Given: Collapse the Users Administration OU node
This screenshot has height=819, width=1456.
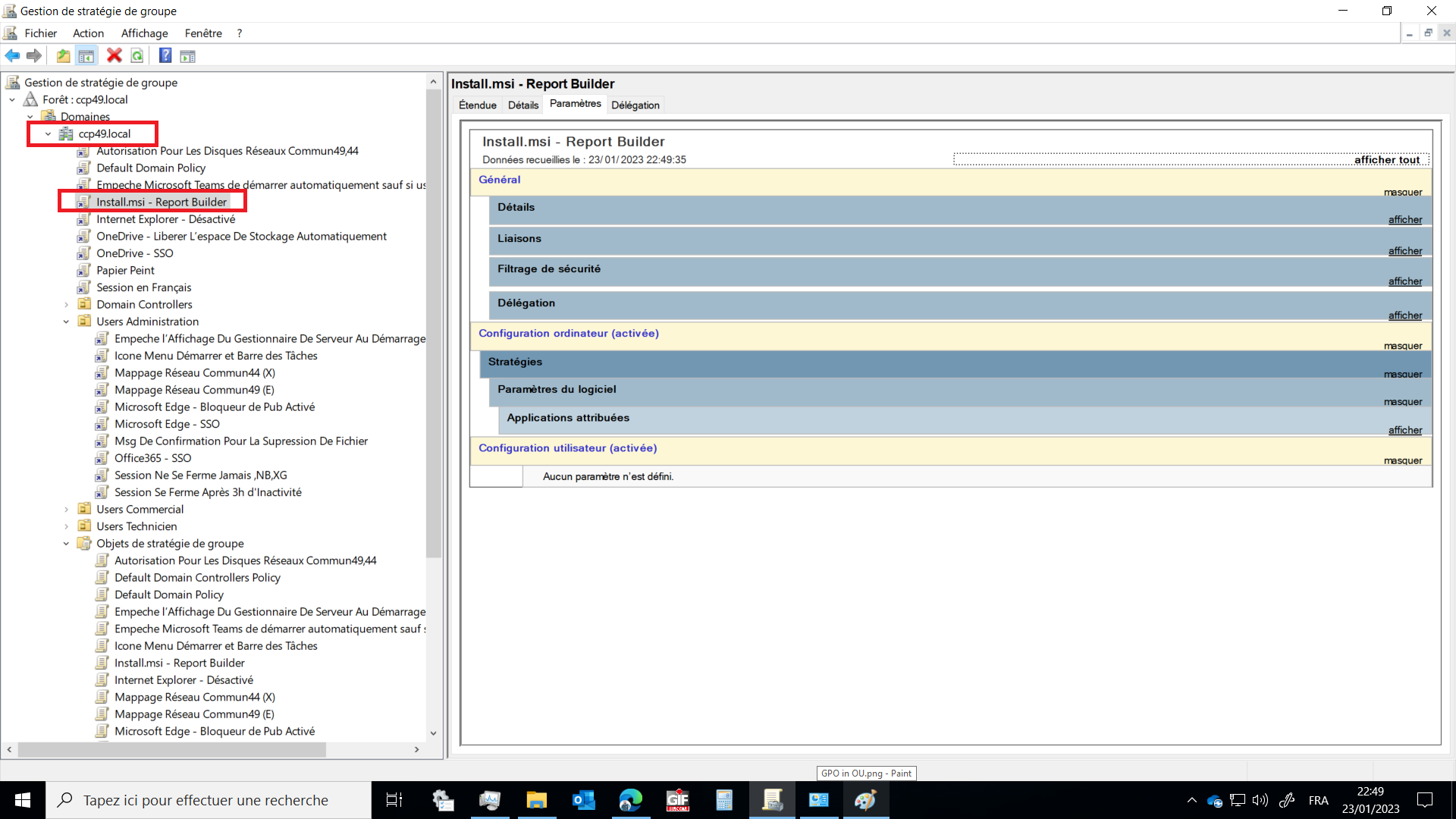Looking at the screenshot, I should (66, 322).
